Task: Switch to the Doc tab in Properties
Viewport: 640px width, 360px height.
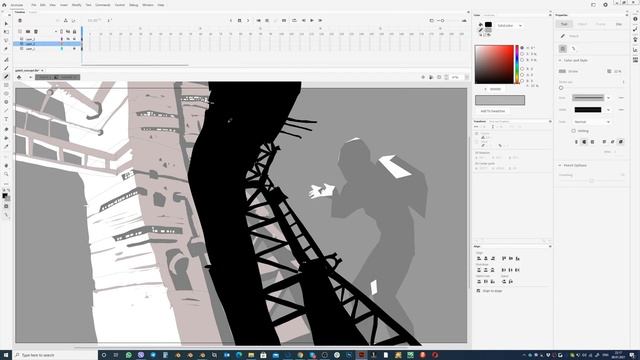Action: click(x=619, y=24)
